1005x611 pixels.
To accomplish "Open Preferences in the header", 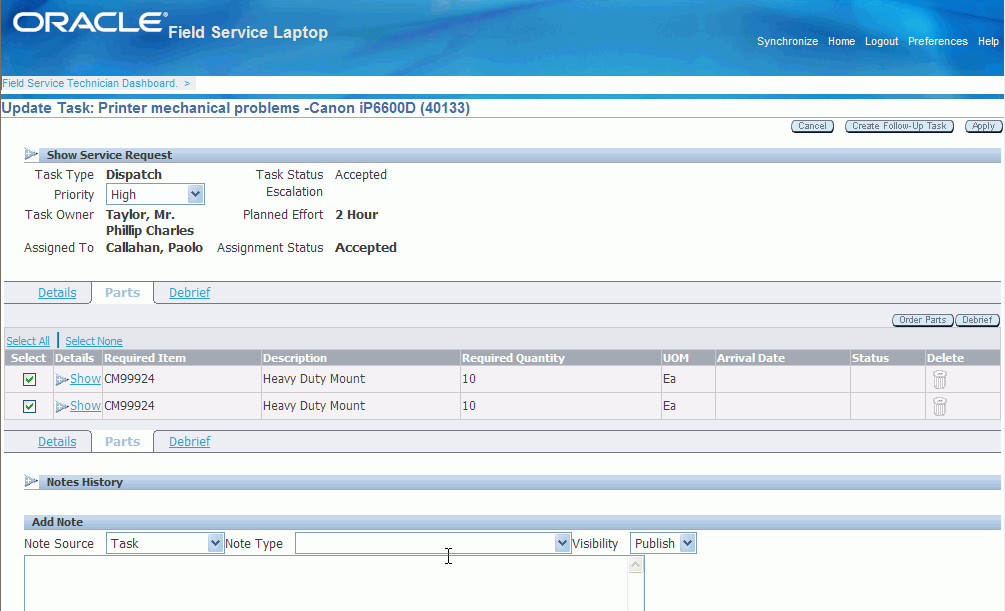I will (x=938, y=41).
